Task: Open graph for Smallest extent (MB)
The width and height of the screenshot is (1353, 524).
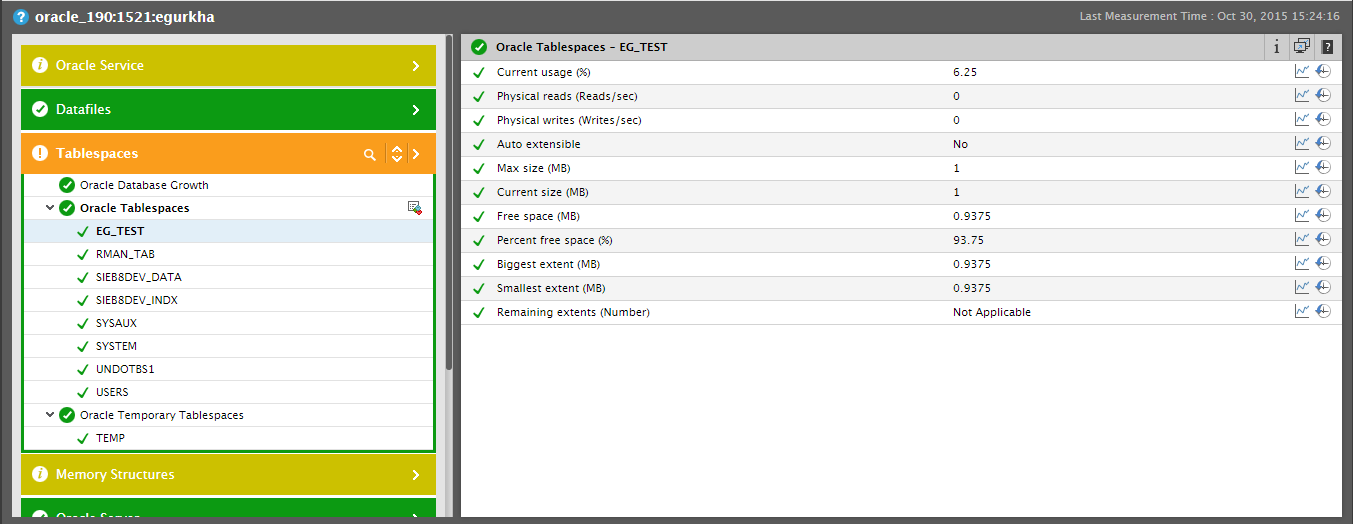Action: click(1301, 287)
